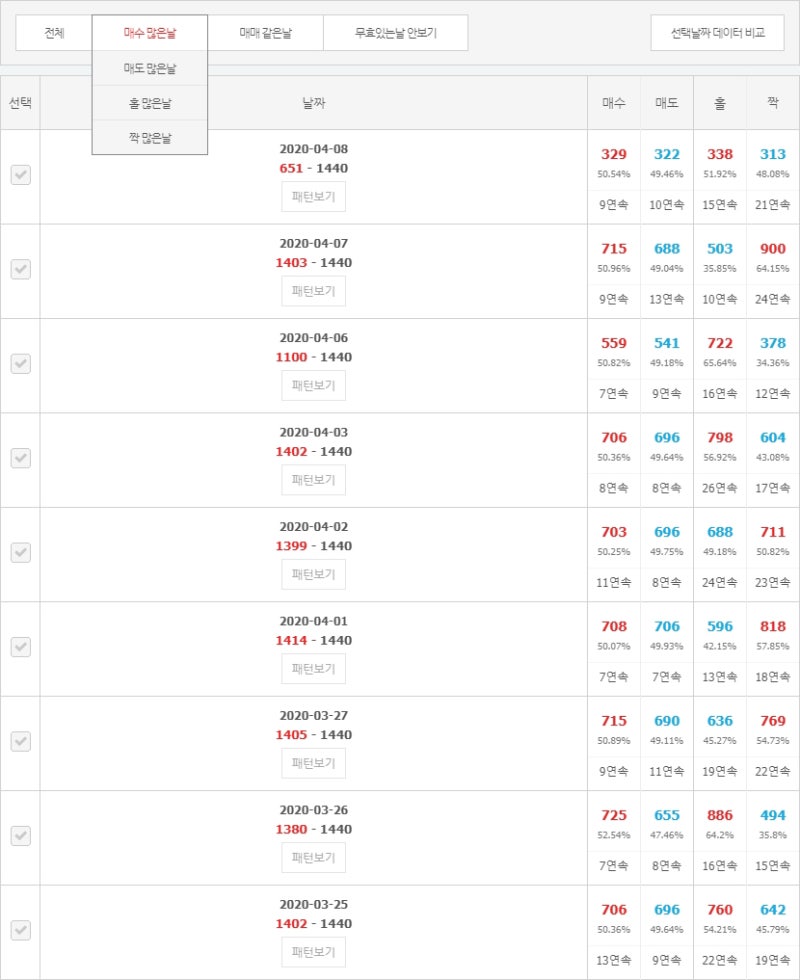The width and height of the screenshot is (800, 980).
Task: Open 패턴보기 for 2020-04-01
Action: (314, 669)
